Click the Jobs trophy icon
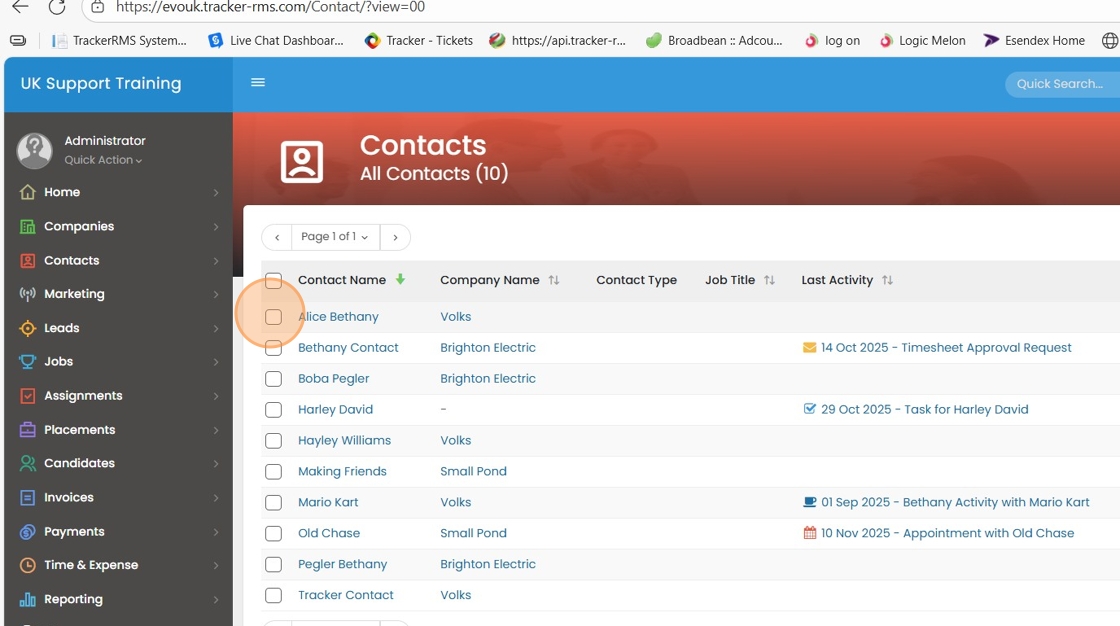The image size is (1120, 626). click(x=27, y=362)
